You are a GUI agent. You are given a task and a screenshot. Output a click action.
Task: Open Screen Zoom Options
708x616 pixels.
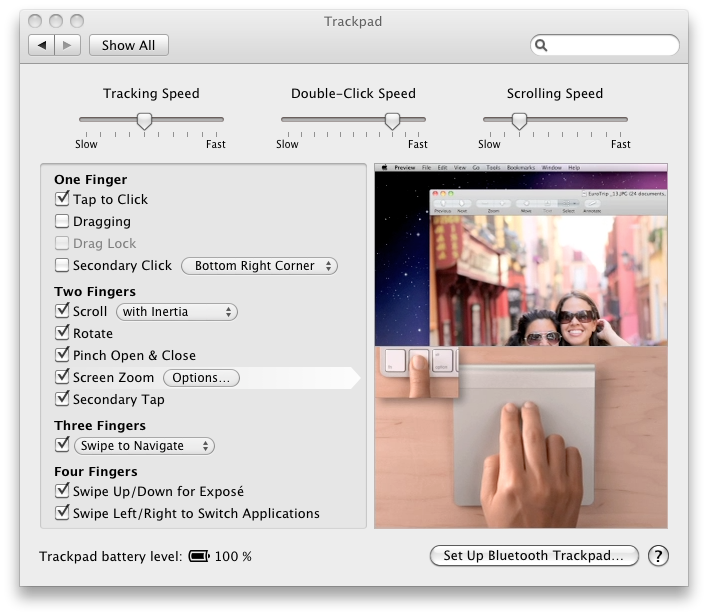click(201, 378)
